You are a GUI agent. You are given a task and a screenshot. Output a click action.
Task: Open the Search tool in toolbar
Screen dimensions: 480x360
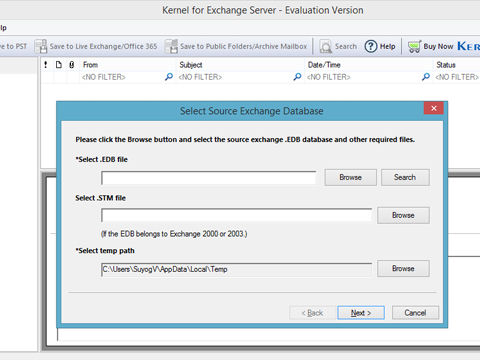(338, 46)
